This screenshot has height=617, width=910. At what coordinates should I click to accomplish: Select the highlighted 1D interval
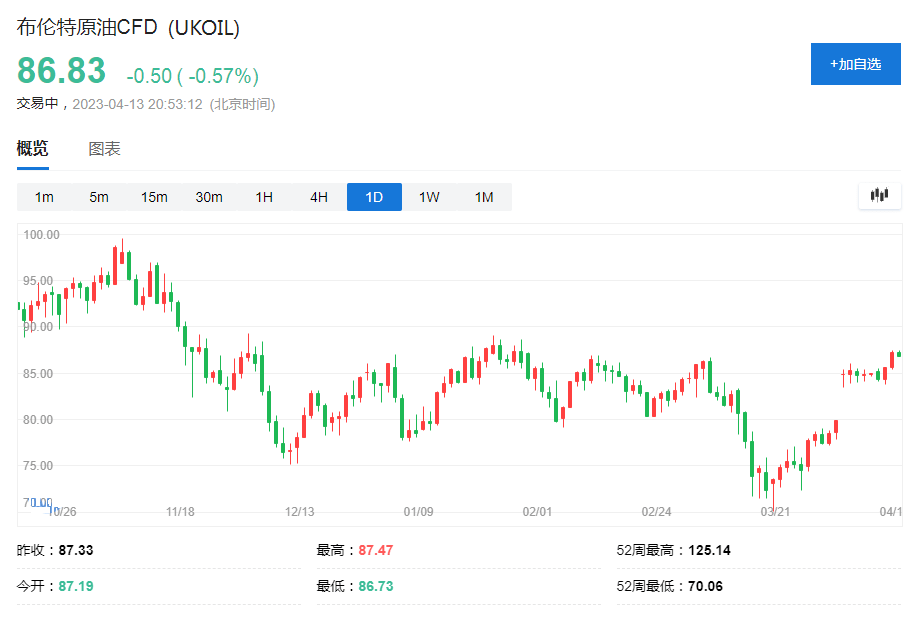(x=374, y=197)
